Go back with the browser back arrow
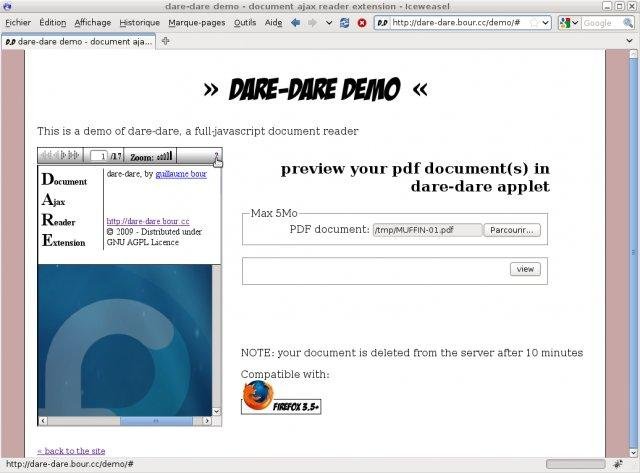The image size is (640, 473). (296, 23)
